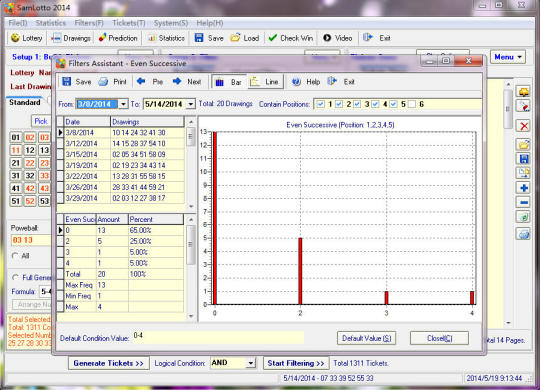Select the All radio button under Powerball
The image size is (540, 390).
[15, 256]
